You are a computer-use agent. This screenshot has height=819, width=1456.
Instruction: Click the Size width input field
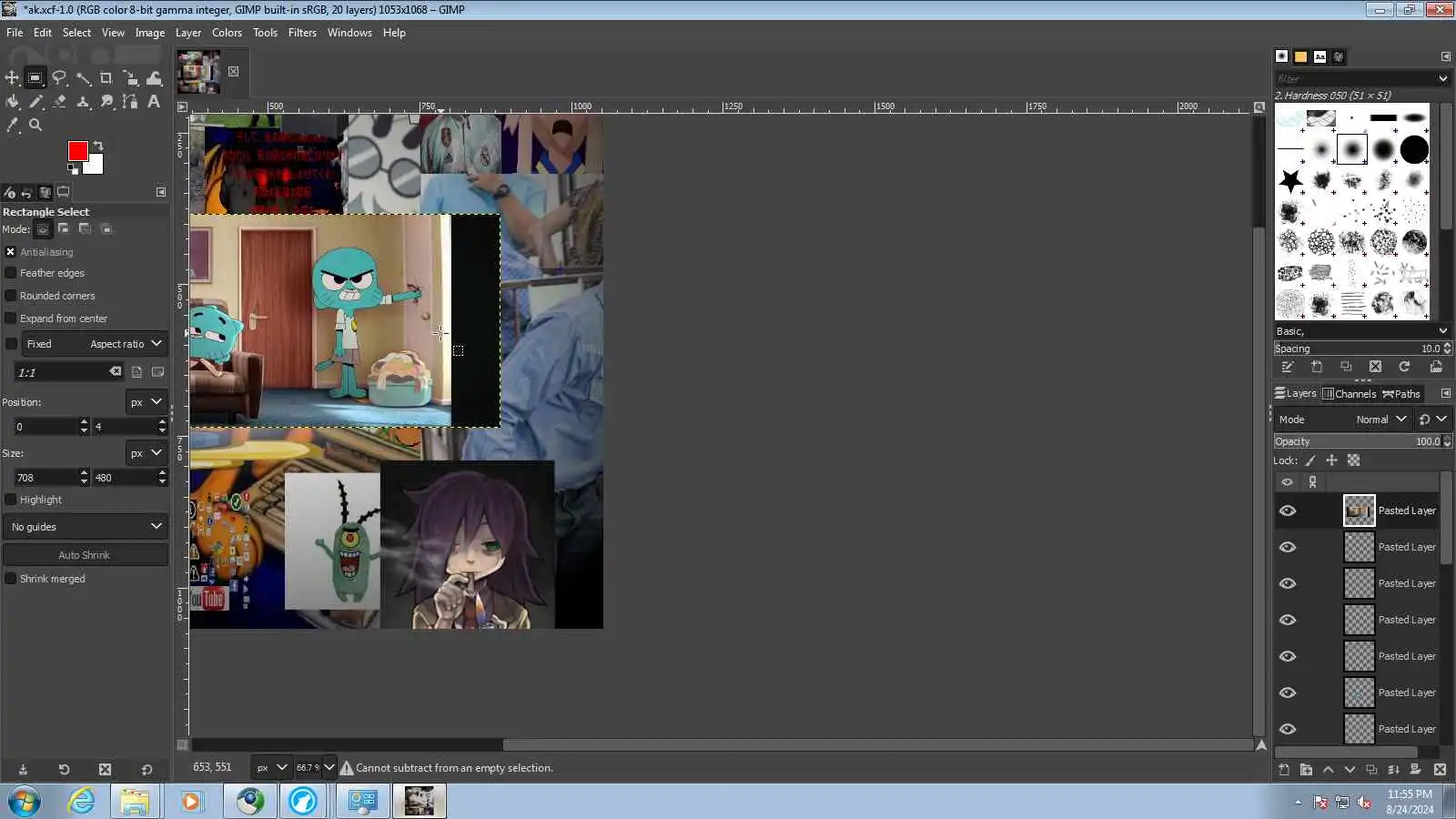(45, 478)
